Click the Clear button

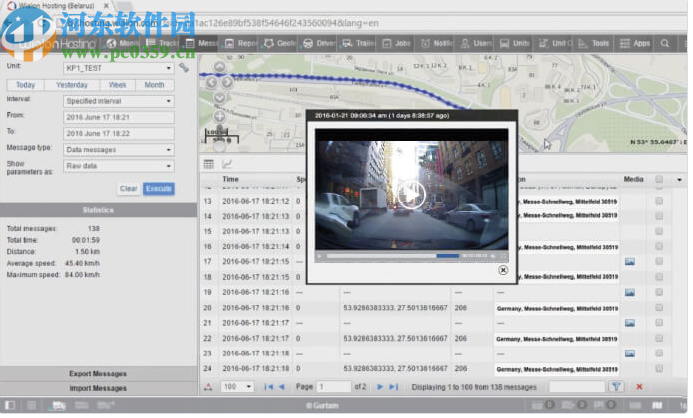(128, 189)
